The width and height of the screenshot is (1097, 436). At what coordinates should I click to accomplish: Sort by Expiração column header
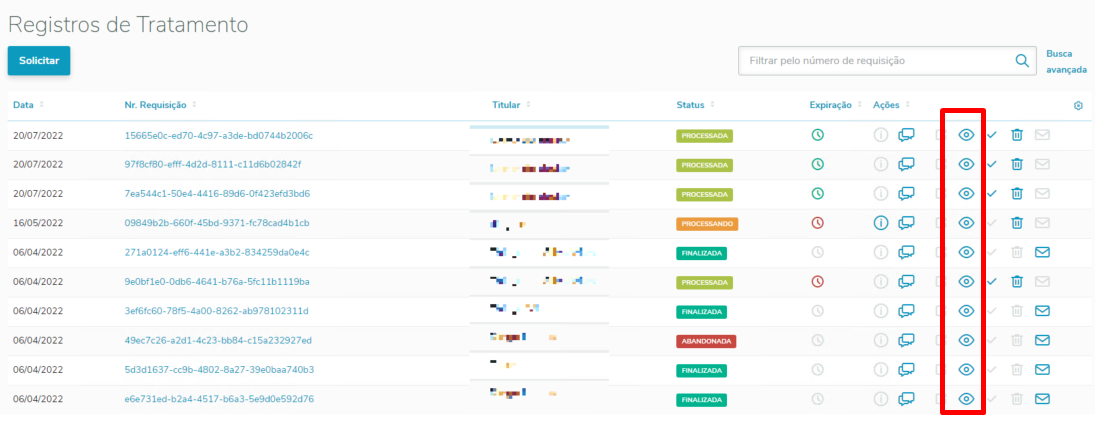836,105
